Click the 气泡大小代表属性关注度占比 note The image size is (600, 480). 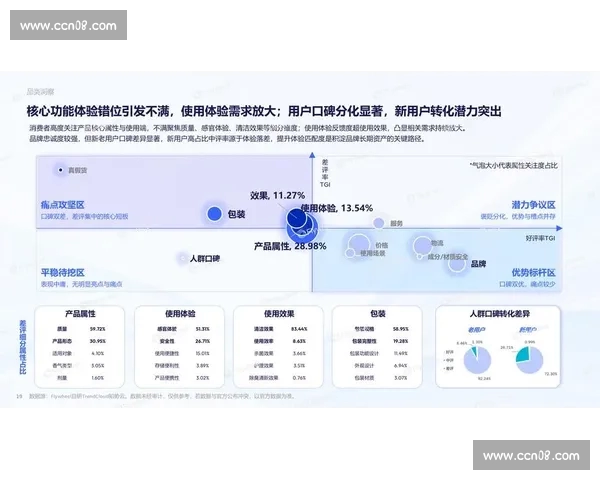514,165
